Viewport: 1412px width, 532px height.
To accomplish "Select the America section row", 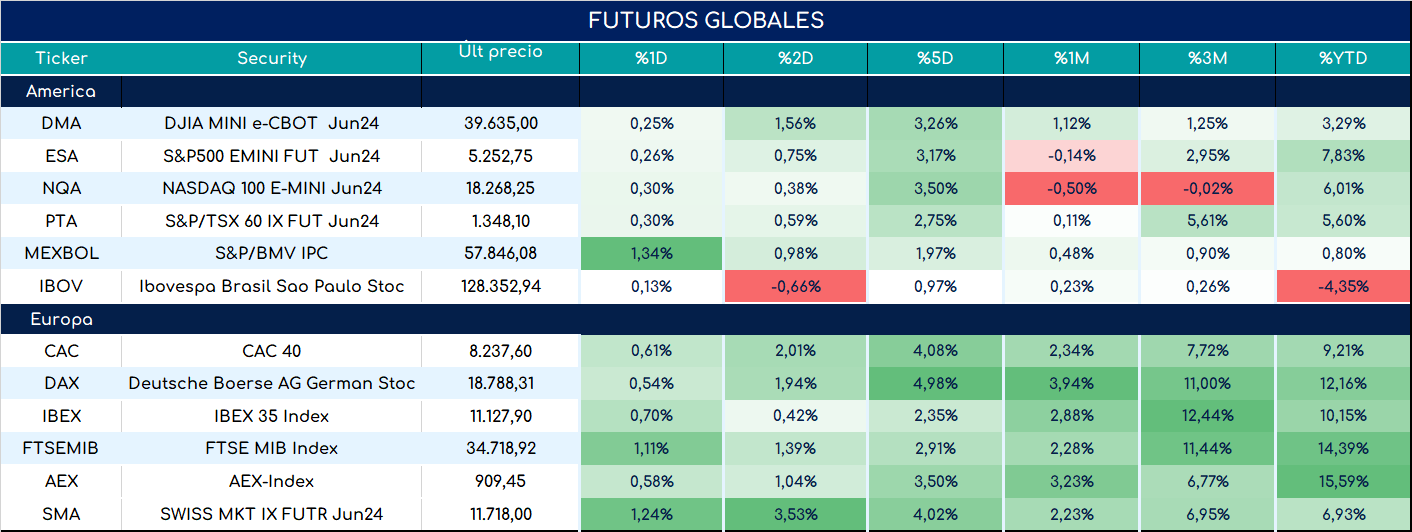I will pos(706,91).
